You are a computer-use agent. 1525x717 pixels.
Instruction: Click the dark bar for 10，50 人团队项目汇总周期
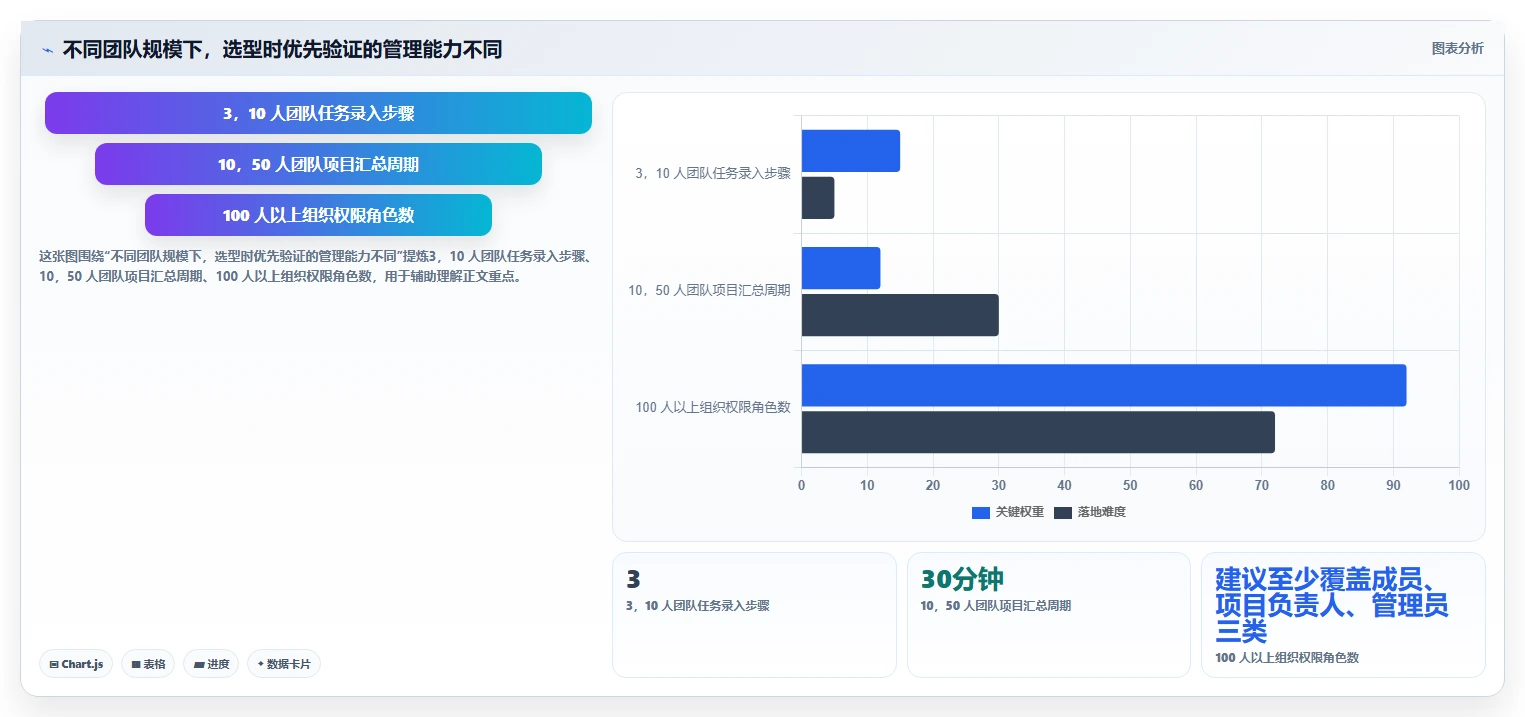tap(899, 315)
